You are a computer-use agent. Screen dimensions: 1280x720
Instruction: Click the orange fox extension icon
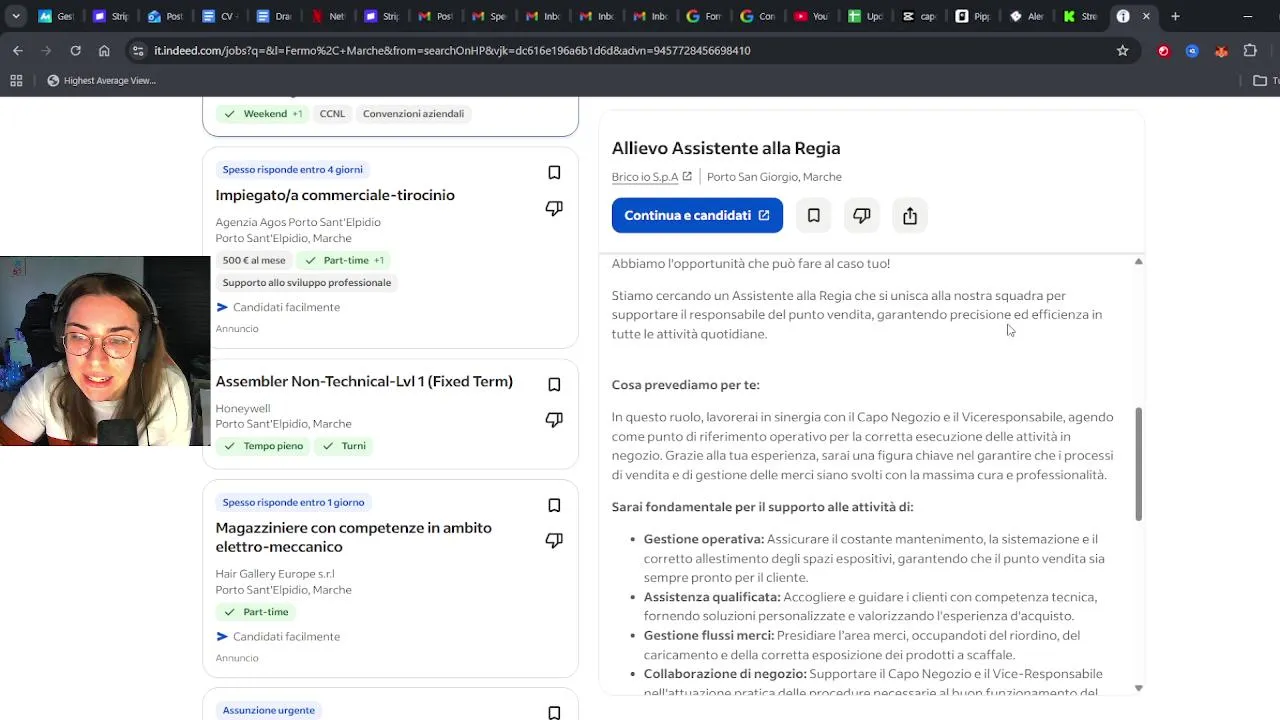1221,50
